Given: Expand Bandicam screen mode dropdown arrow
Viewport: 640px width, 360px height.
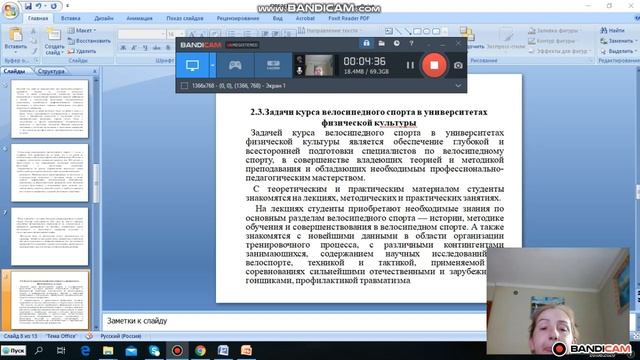Looking at the screenshot, I should tap(213, 65).
